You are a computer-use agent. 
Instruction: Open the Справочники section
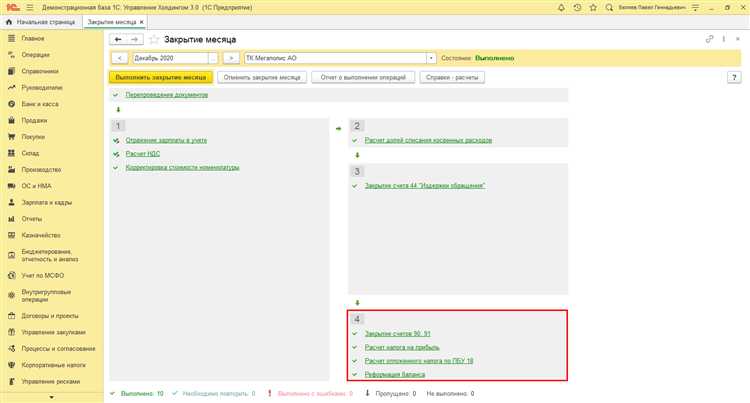40,71
